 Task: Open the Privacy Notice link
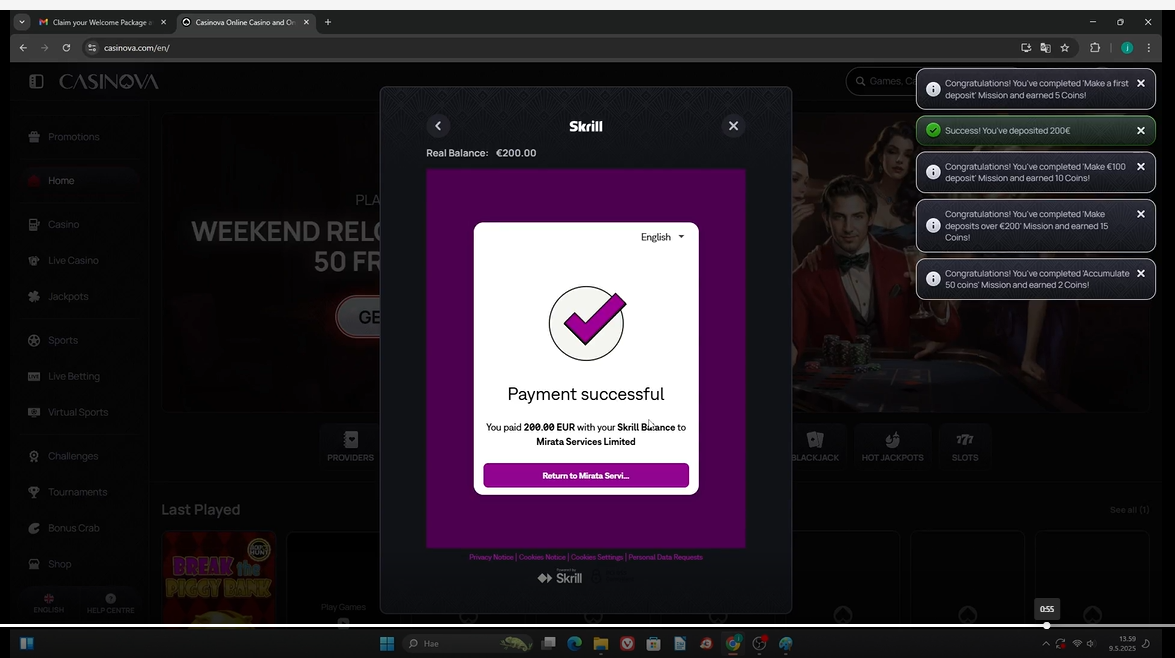click(x=492, y=557)
